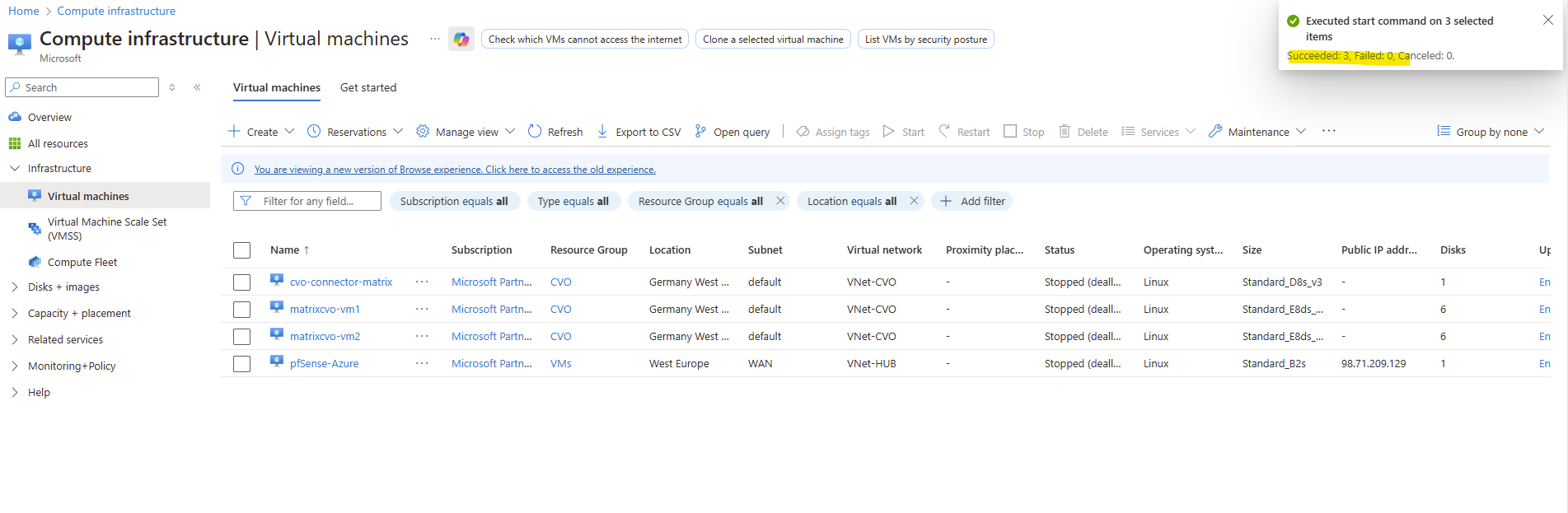Check the matrixcvo-vm2 row checkbox
The width and height of the screenshot is (1568, 513).
tap(241, 337)
